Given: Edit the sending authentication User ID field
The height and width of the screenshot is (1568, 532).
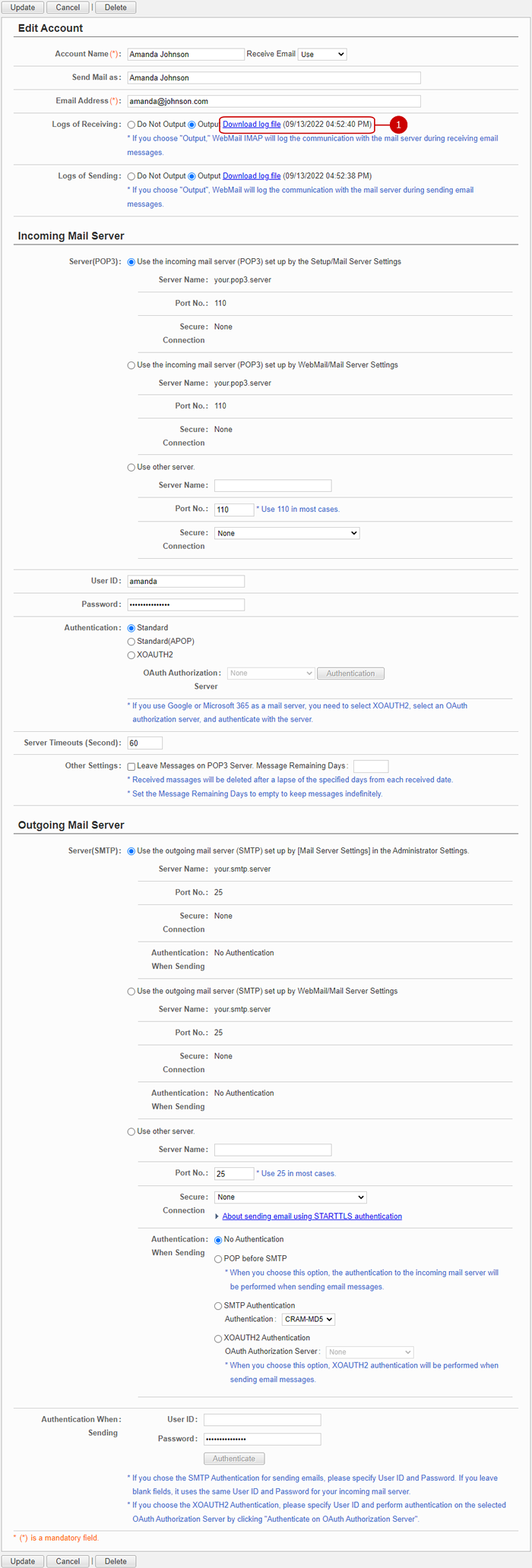Looking at the screenshot, I should point(262,1420).
